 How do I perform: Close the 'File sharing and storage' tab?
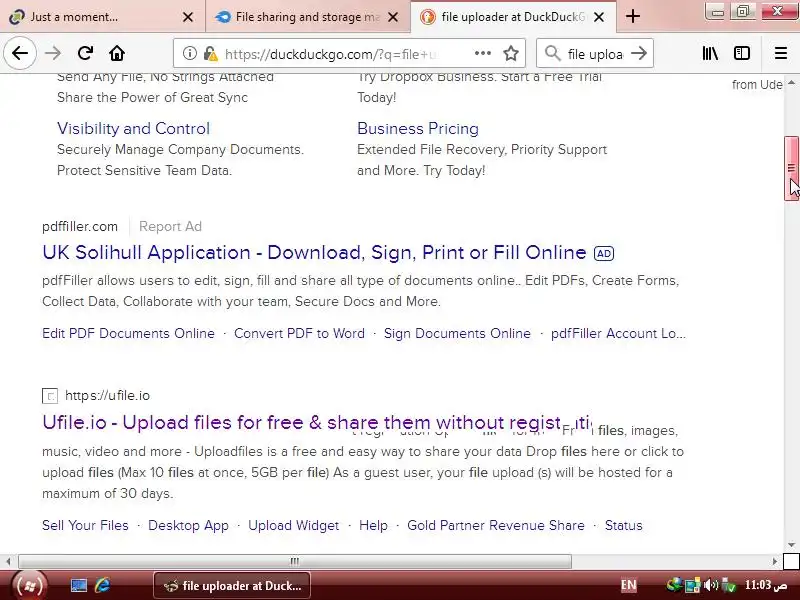tap(393, 17)
